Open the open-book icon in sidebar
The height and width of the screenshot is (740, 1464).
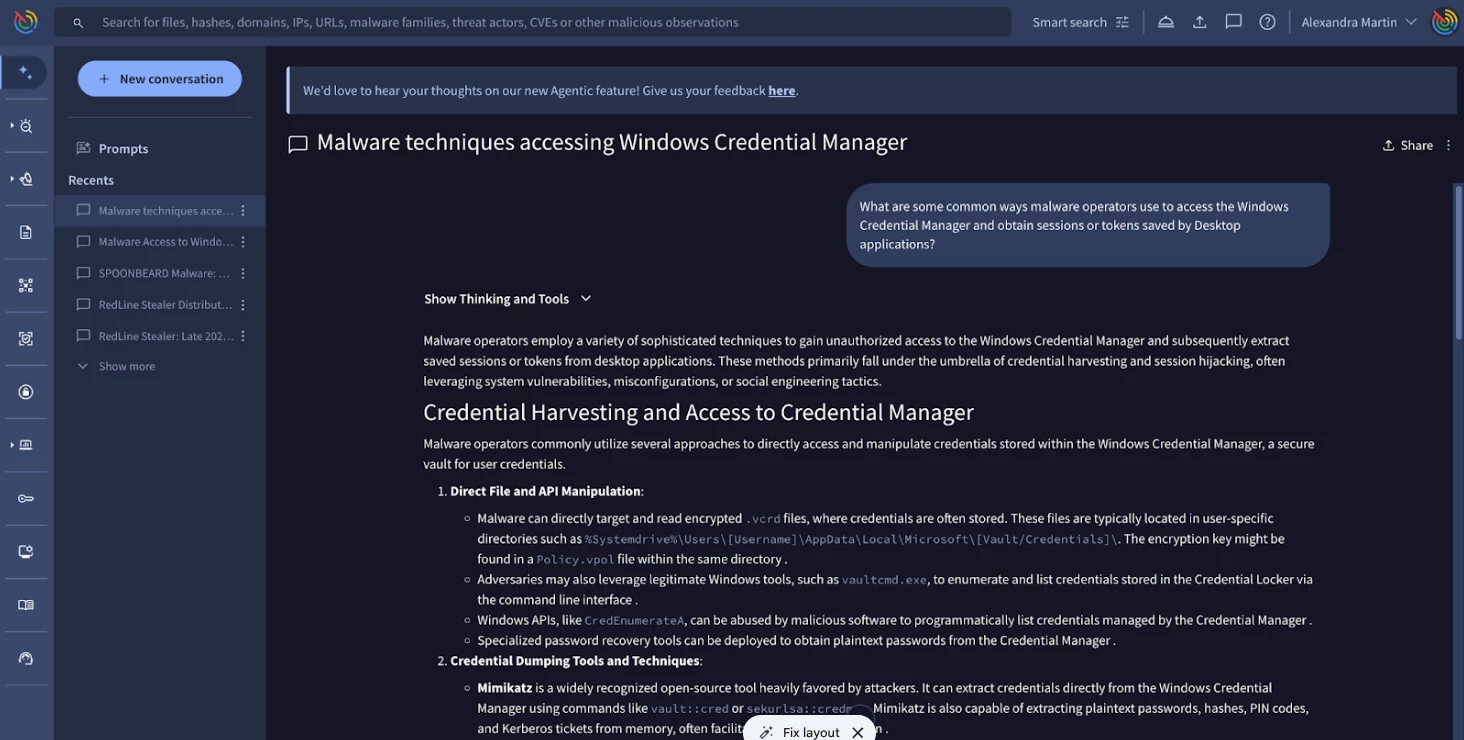[x=26, y=605]
